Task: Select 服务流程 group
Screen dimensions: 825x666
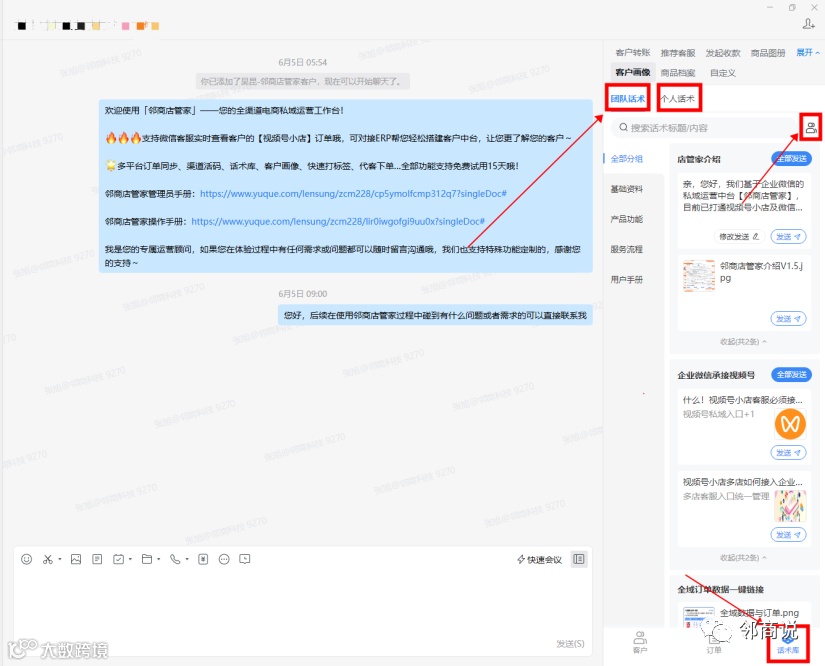Action: point(626,249)
